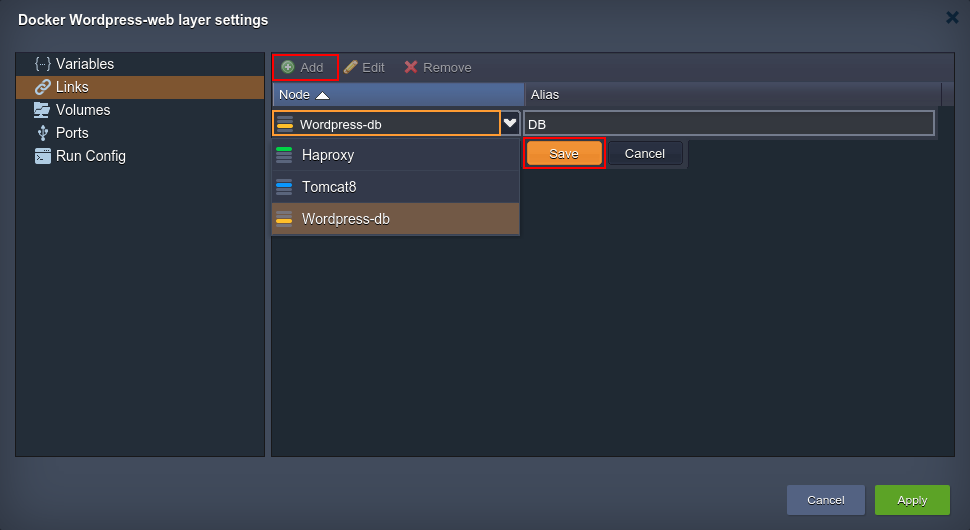Select Links in the sidebar
Screen dimensions: 970x530
point(140,87)
